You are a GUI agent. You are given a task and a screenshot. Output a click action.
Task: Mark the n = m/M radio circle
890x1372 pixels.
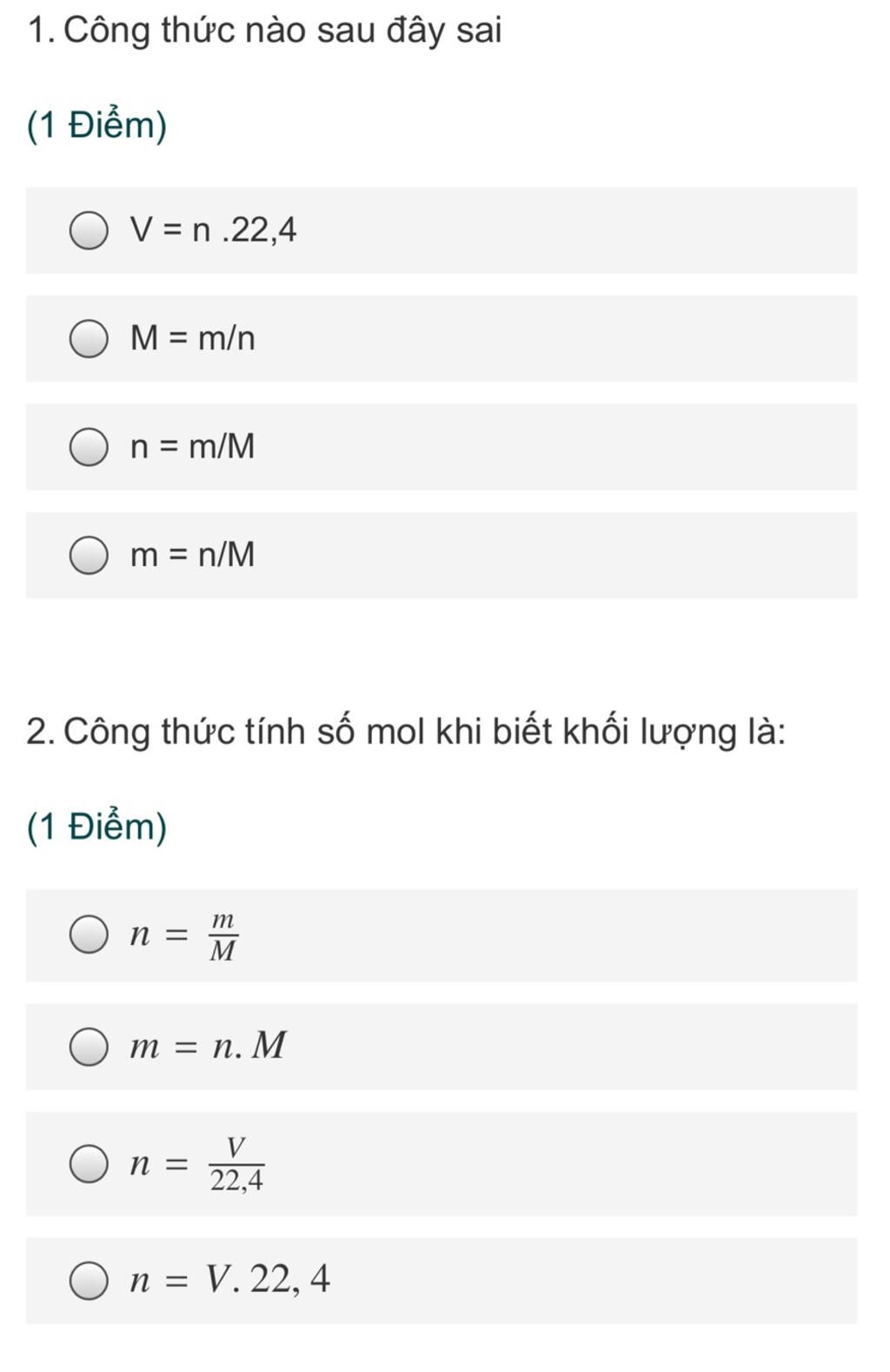coord(89,447)
